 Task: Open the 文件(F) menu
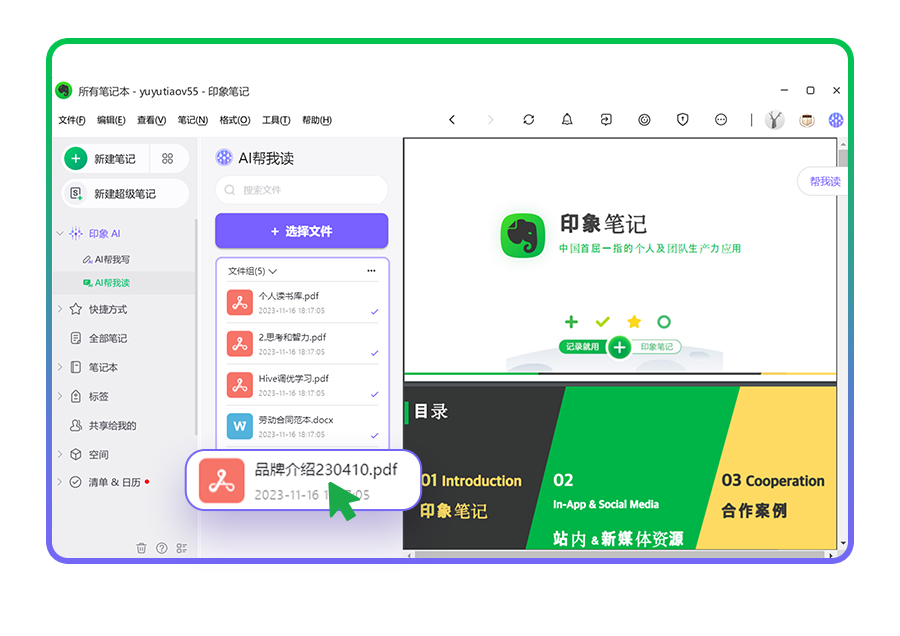(72, 120)
